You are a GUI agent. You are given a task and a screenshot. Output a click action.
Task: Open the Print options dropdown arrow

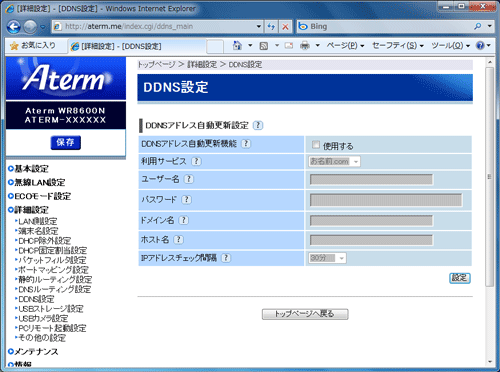[x=318, y=46]
